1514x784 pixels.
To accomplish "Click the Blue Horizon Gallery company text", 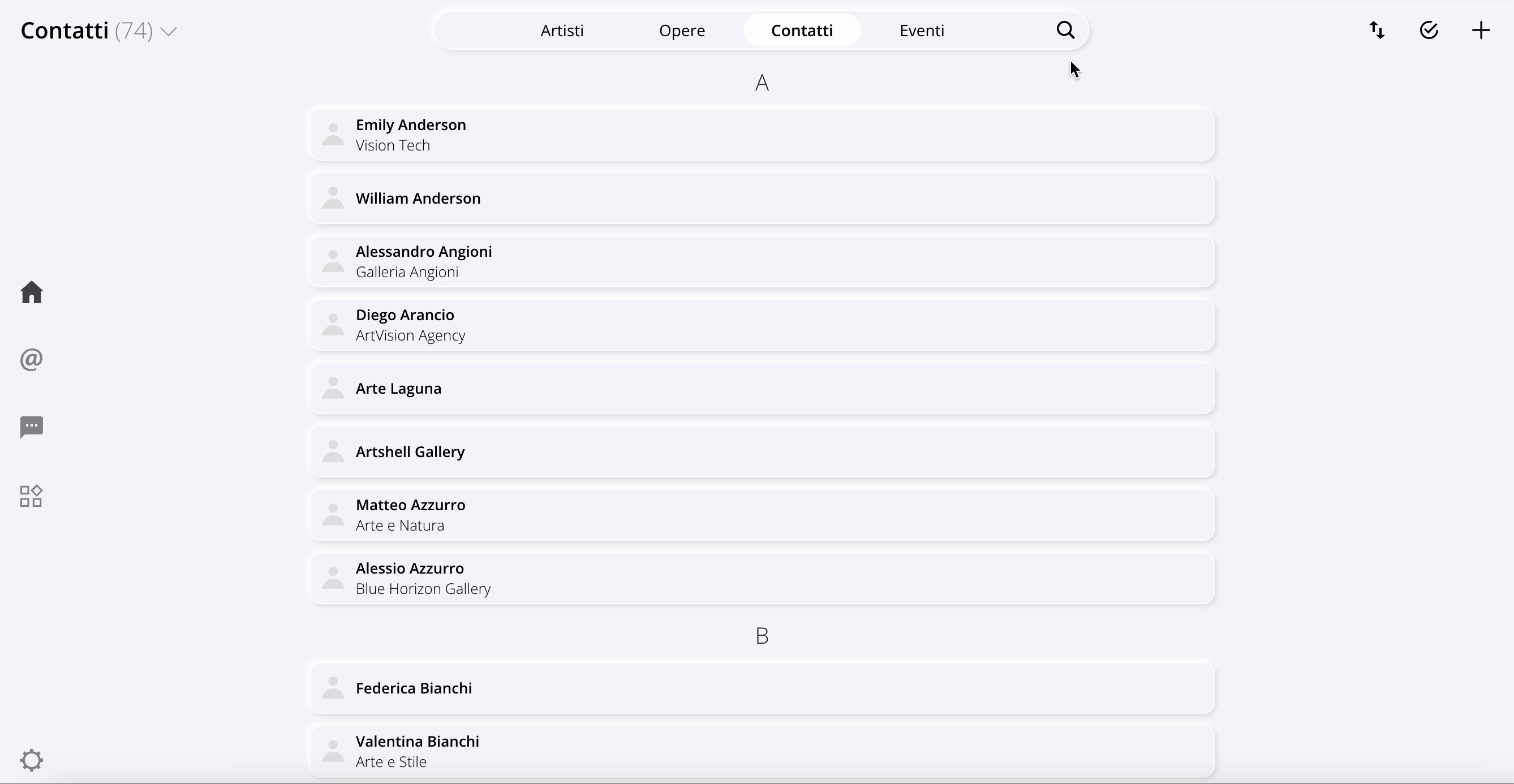I will [x=423, y=589].
